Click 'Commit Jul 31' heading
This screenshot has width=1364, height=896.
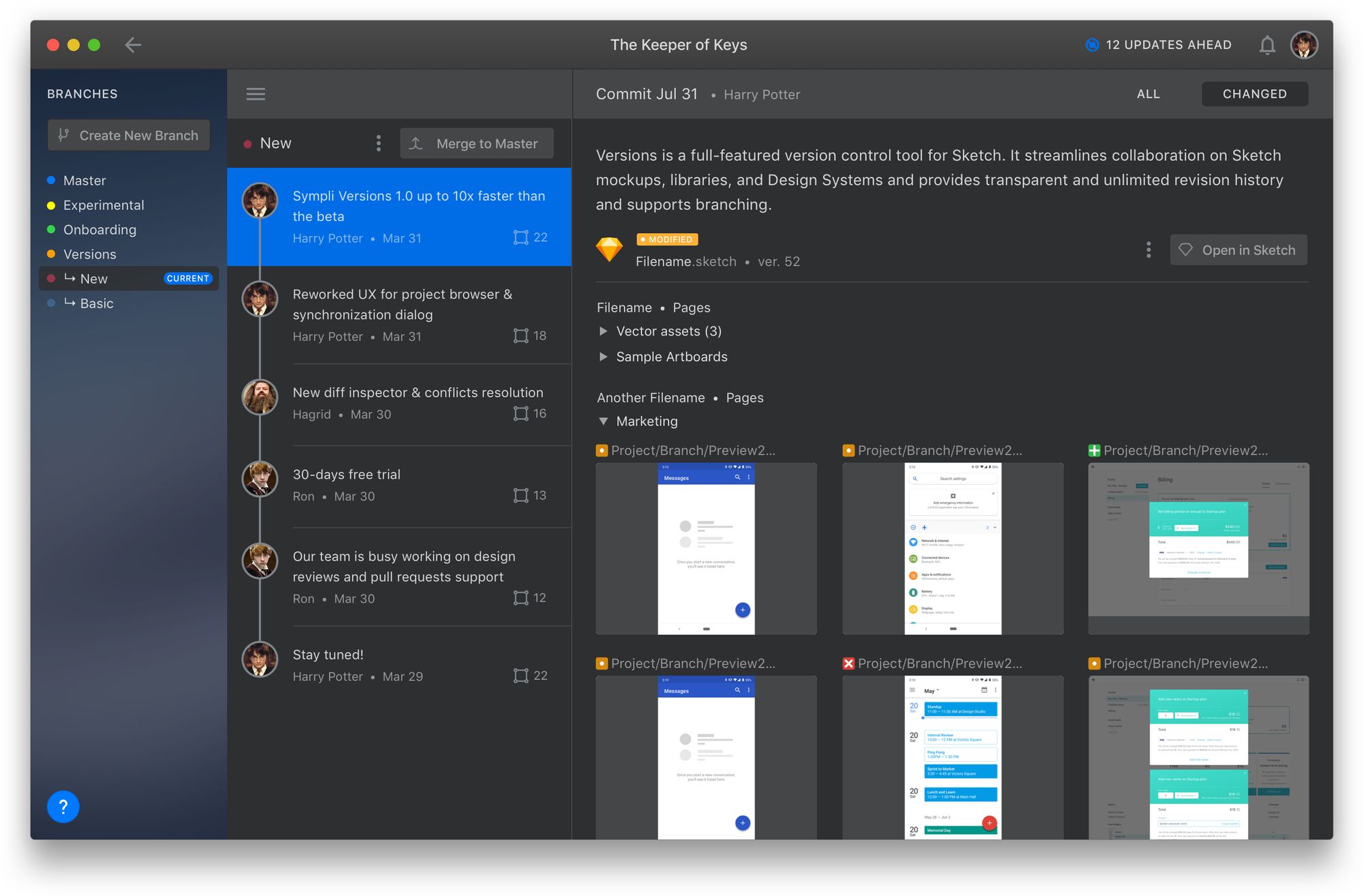(x=647, y=94)
